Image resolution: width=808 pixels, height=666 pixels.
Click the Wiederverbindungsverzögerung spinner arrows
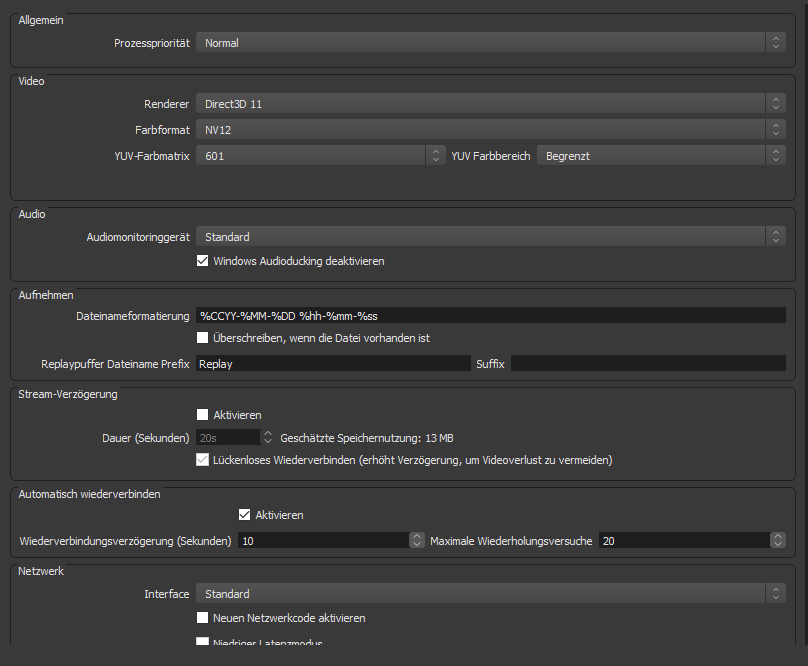coord(417,541)
